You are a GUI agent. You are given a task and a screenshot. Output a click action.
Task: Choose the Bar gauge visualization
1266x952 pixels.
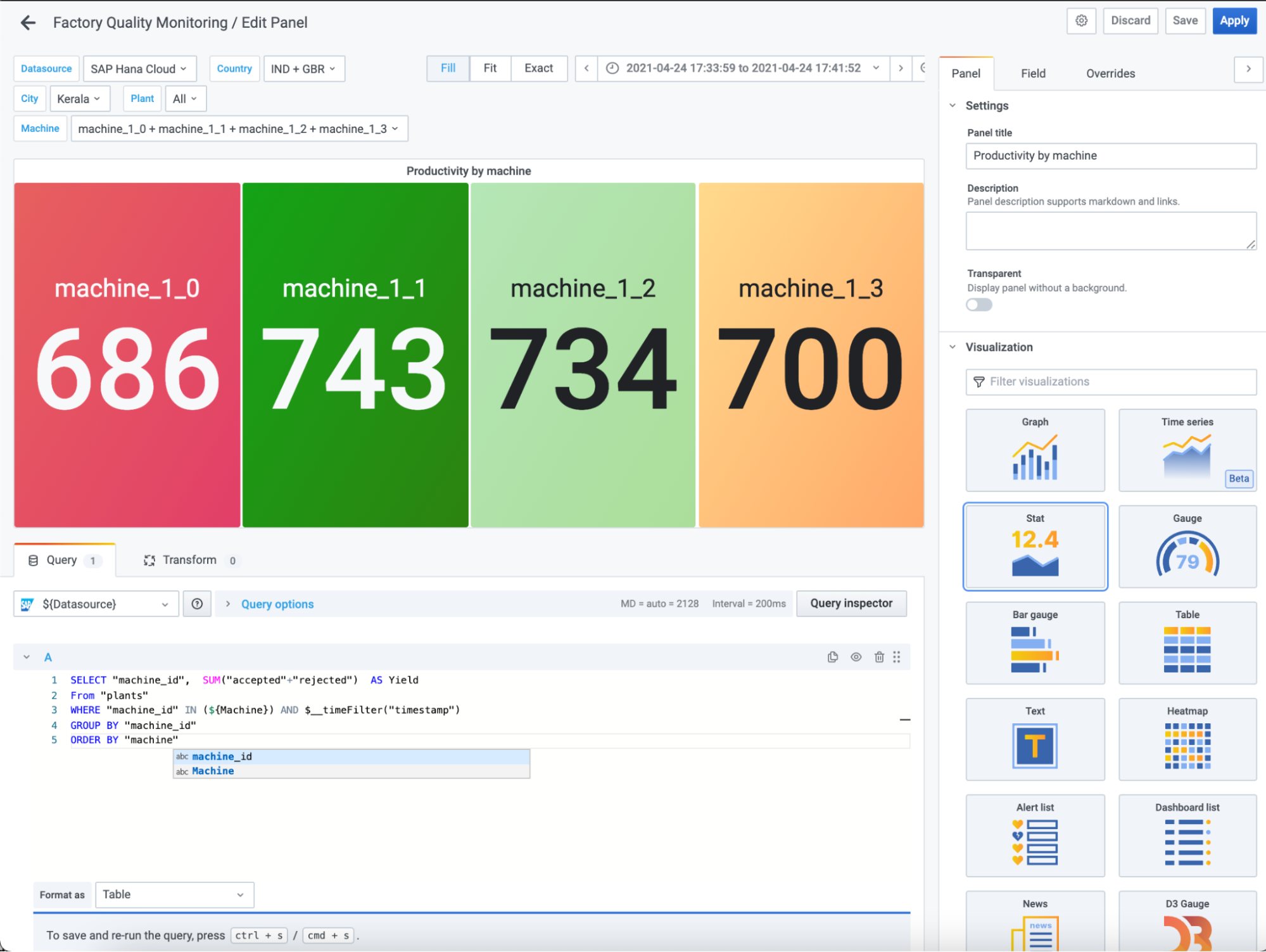(x=1035, y=642)
